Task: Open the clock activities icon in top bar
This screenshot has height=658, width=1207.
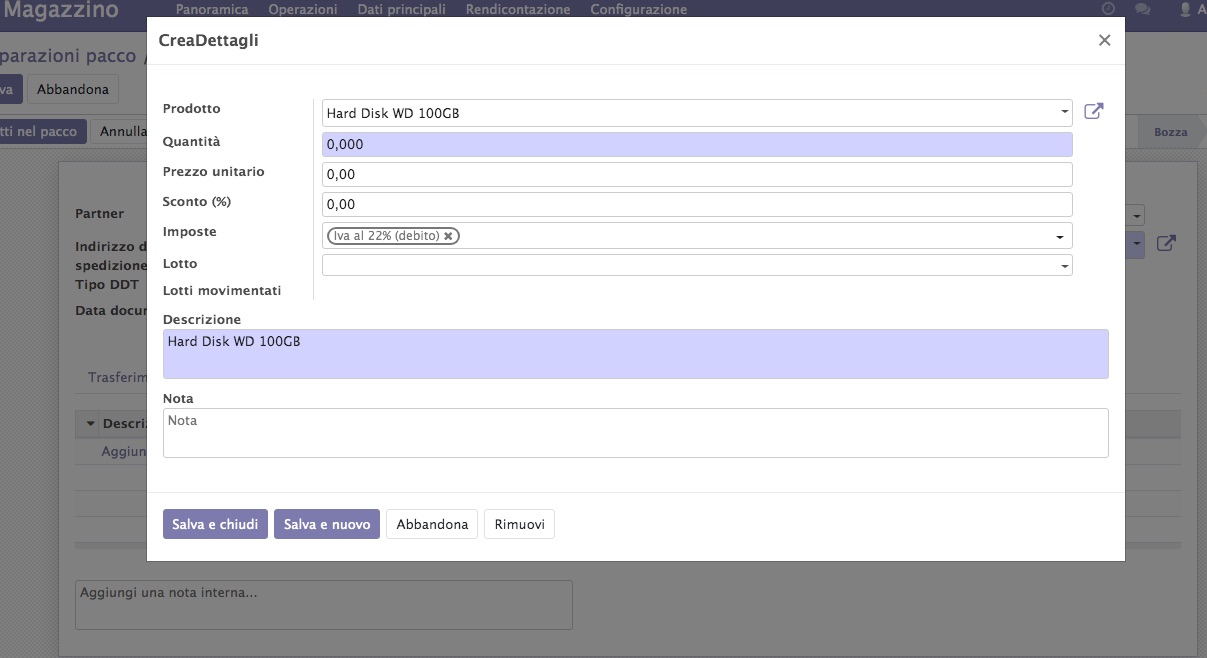Action: tap(1108, 9)
